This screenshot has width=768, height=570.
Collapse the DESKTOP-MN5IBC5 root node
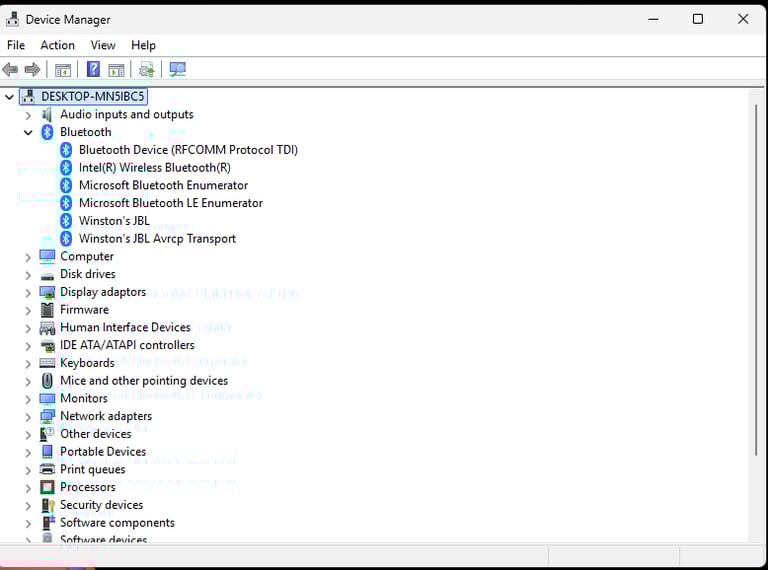click(9, 97)
